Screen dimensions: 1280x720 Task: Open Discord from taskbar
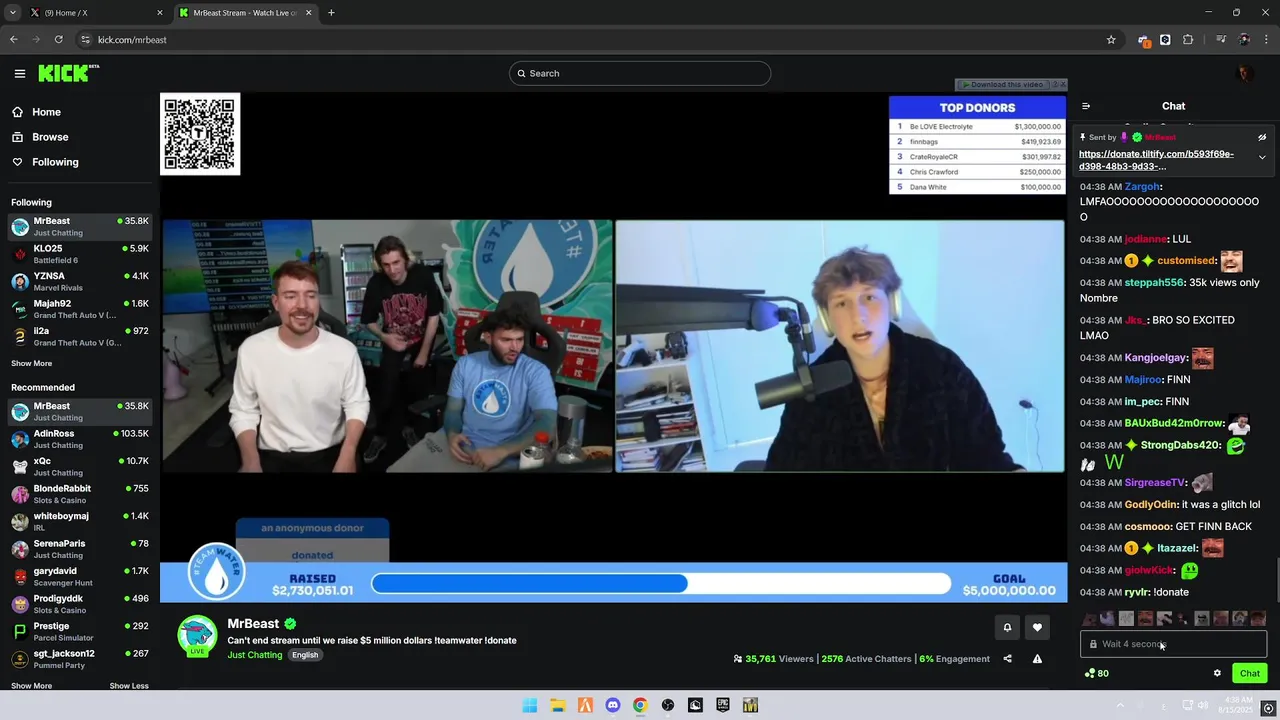pyautogui.click(x=612, y=705)
